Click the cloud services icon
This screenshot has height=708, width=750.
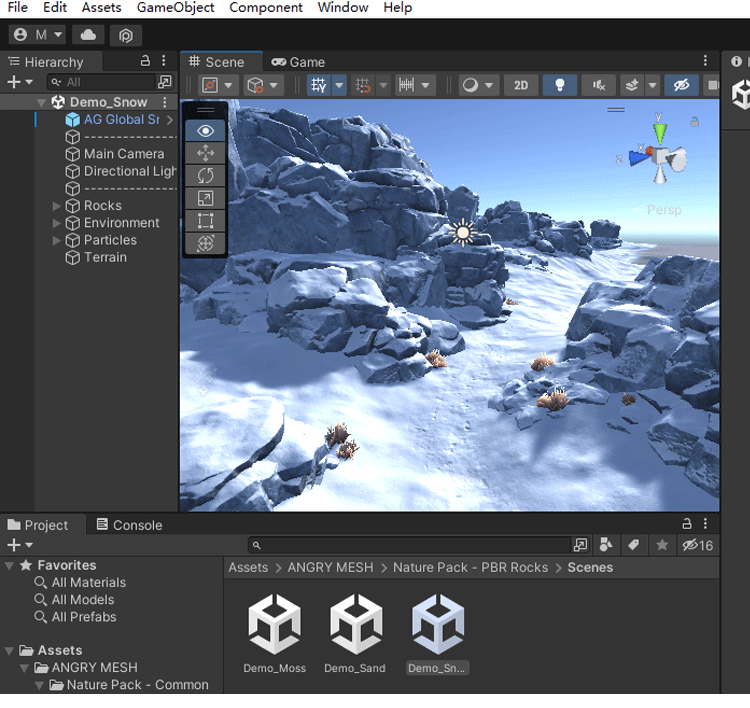click(x=88, y=35)
